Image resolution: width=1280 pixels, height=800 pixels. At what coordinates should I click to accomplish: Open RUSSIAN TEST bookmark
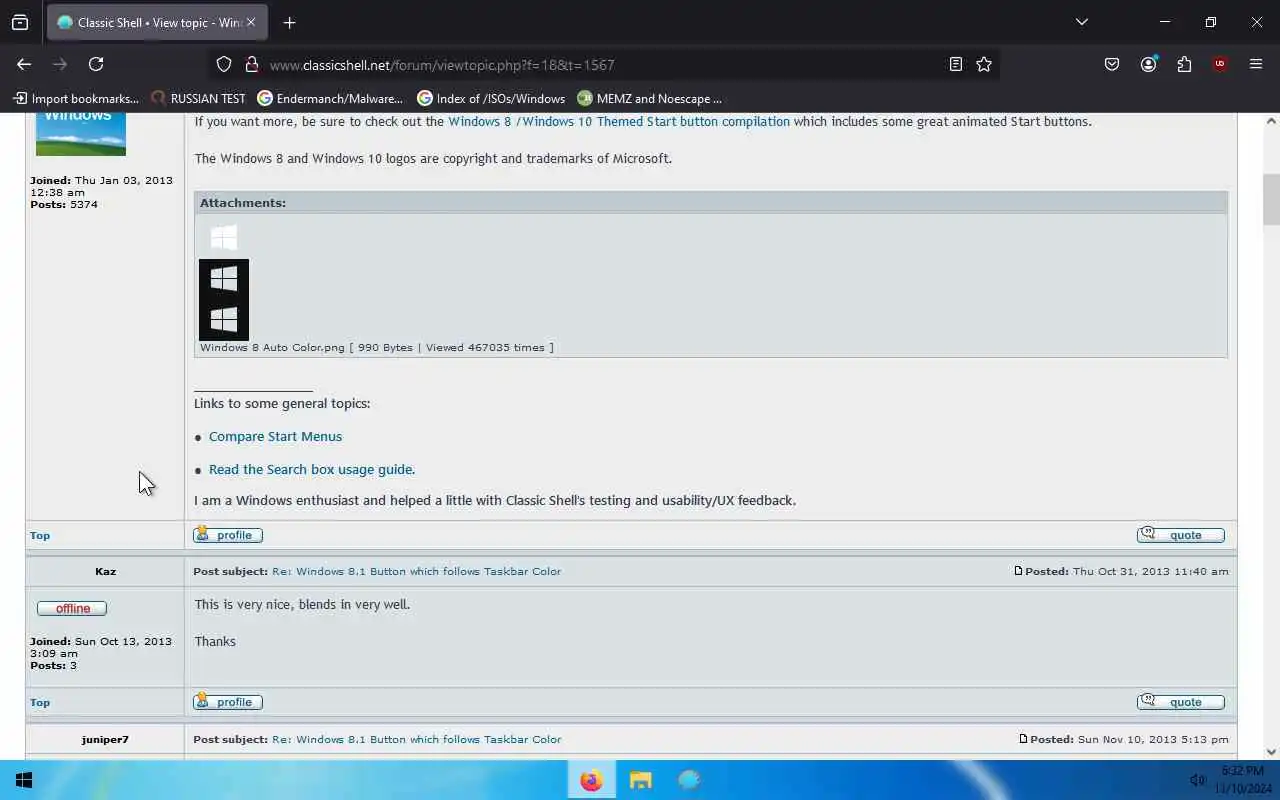(x=198, y=98)
